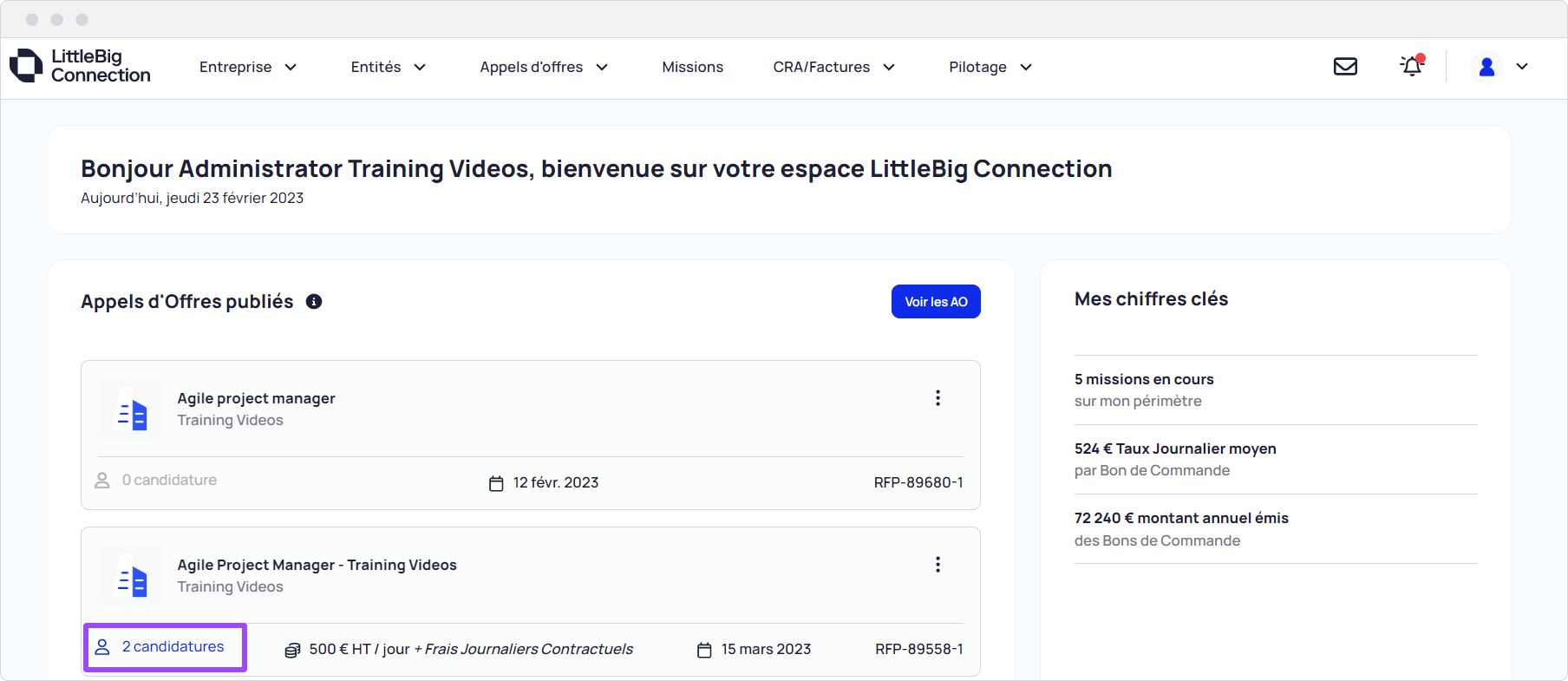
Task: Click 72 240 € montant annuel émis figure
Action: (x=1181, y=518)
